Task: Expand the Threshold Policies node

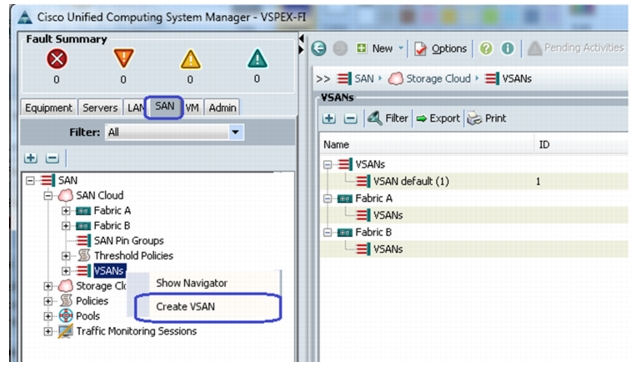Action: 66,256
